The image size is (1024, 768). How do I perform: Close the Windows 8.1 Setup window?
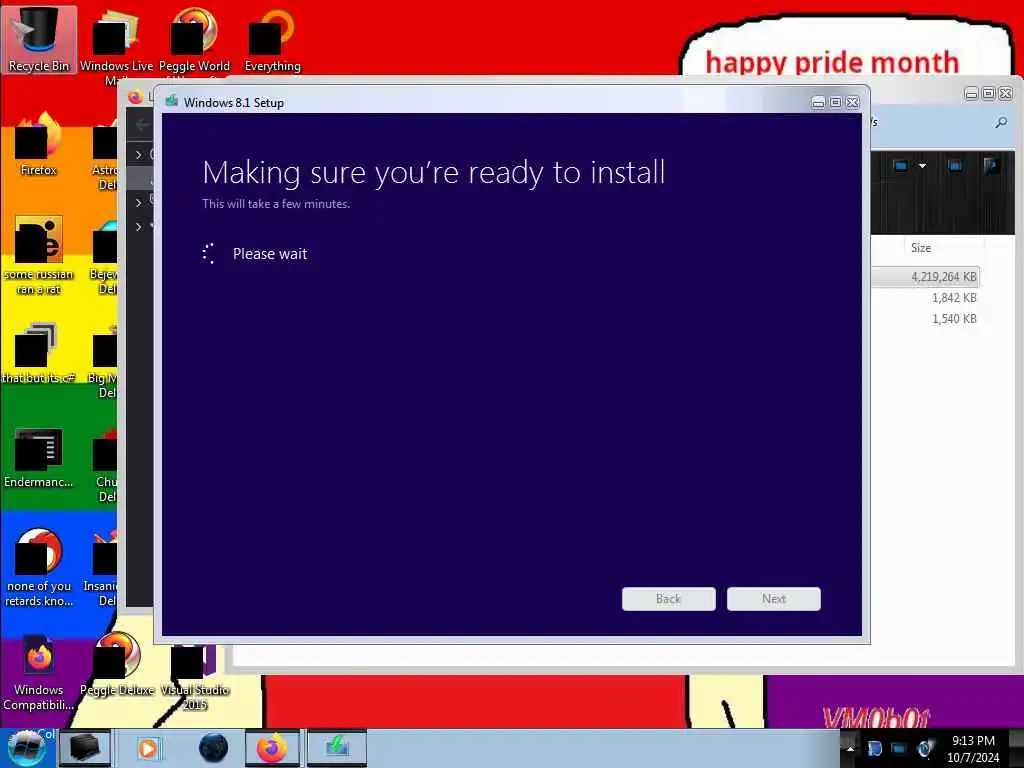pos(853,103)
